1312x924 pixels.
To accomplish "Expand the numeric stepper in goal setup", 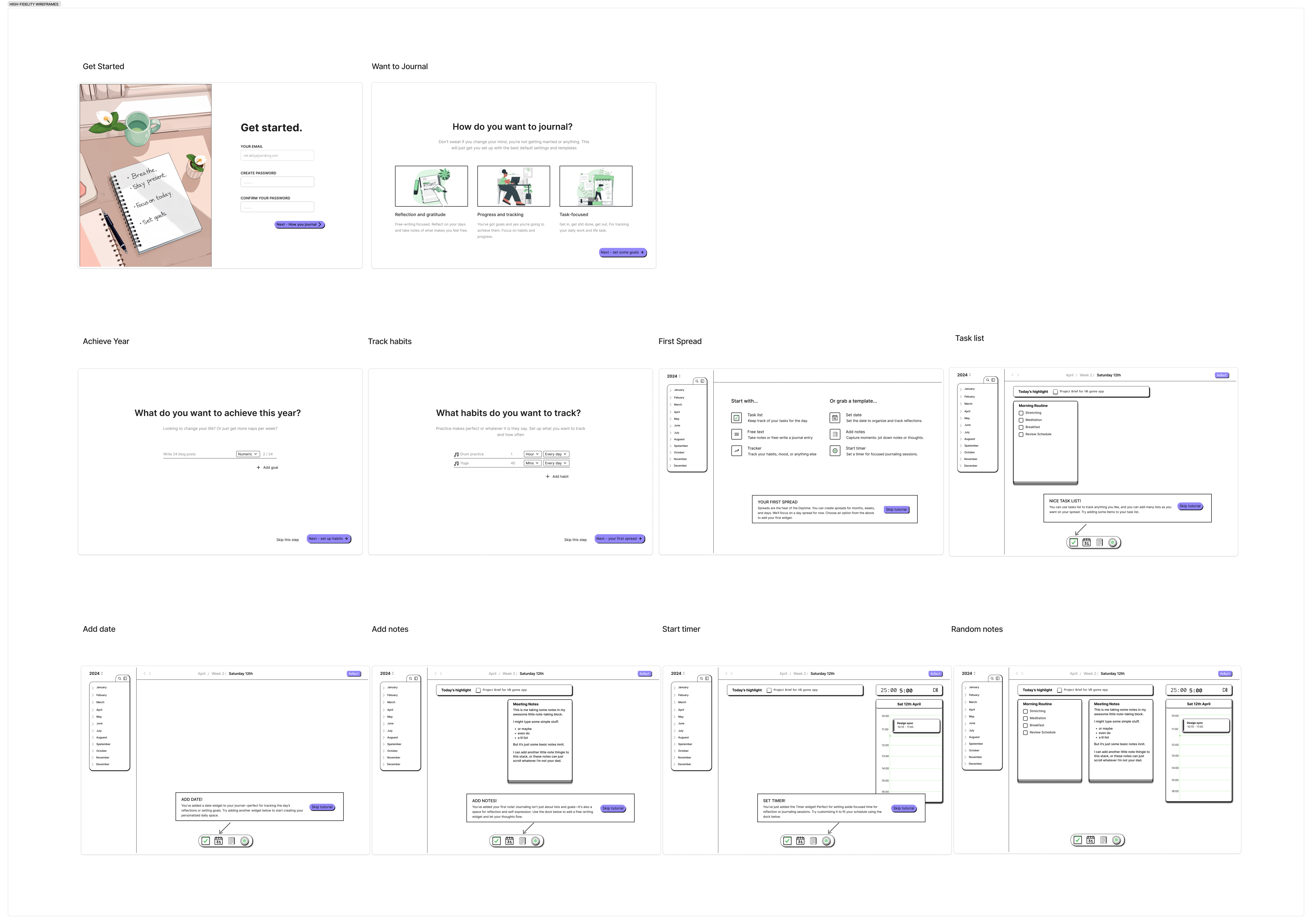I will (247, 454).
